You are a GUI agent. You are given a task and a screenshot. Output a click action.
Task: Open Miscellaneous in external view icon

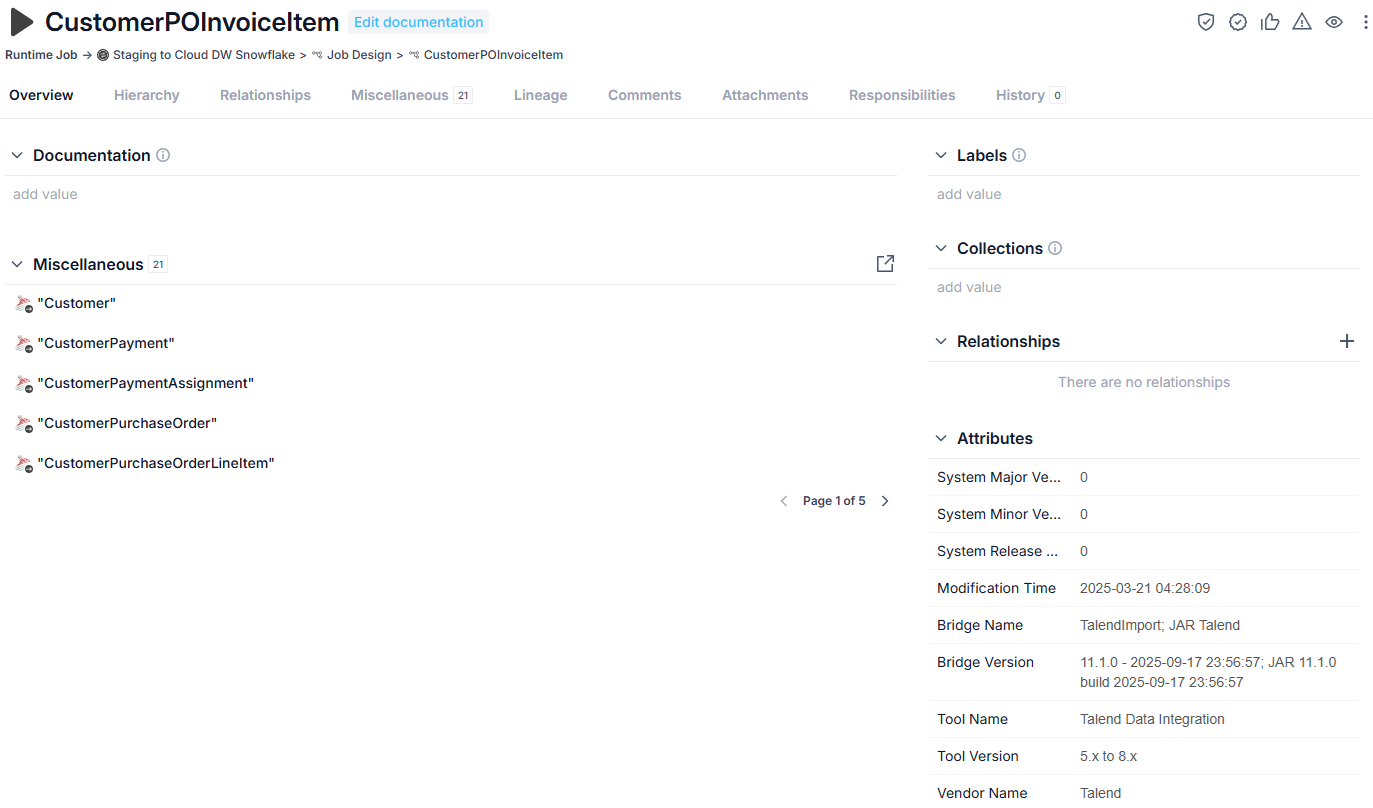pyautogui.click(x=885, y=264)
